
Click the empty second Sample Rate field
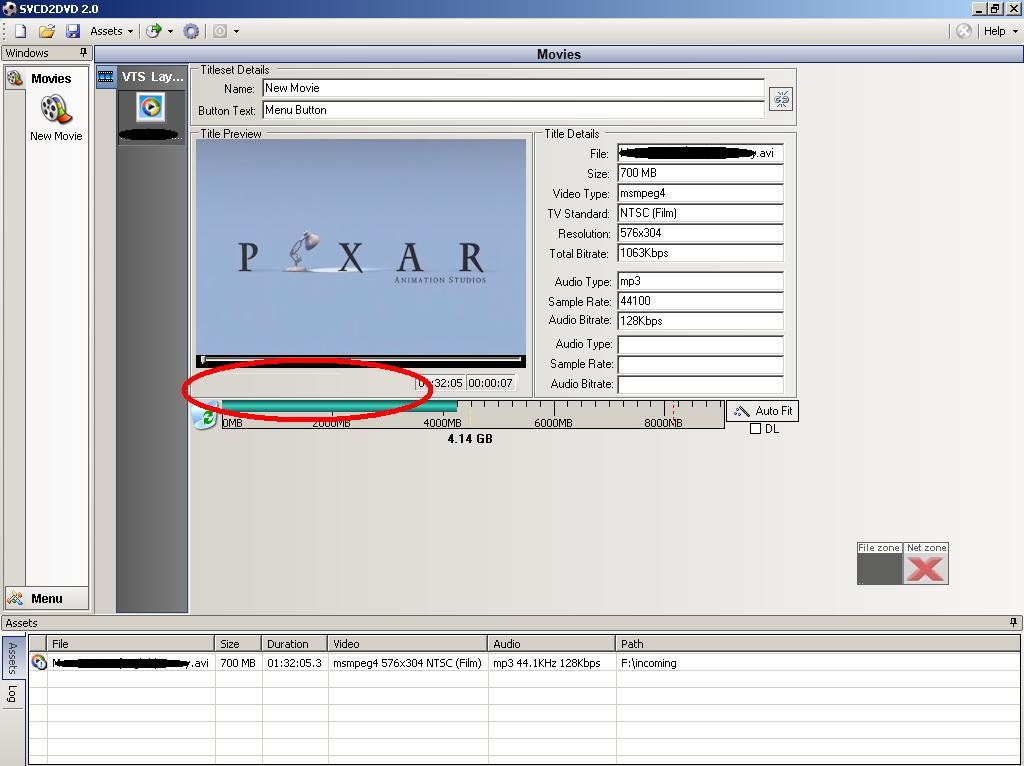tap(700, 364)
